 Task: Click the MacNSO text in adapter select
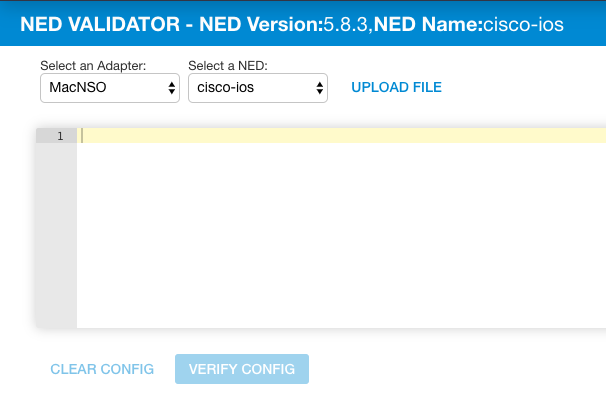78,87
